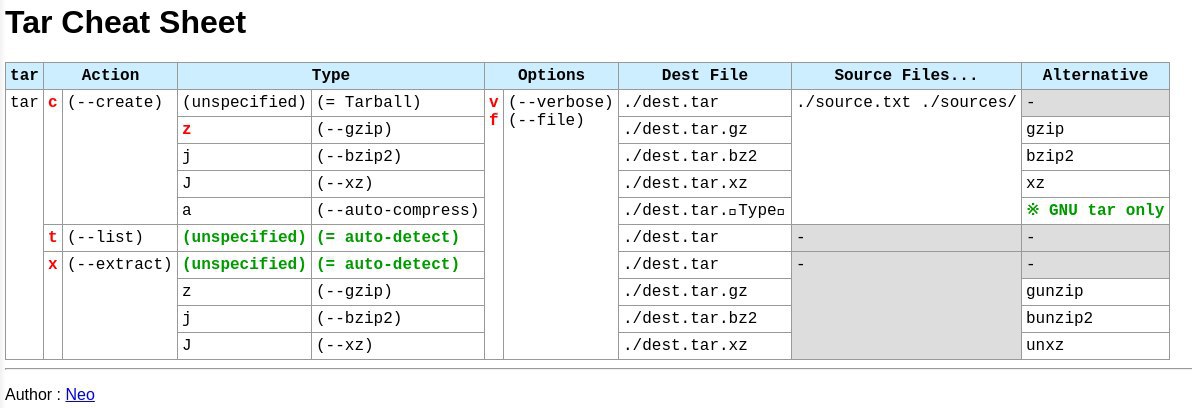Click the 'Alternative' column header
This screenshot has height=408, width=1192.
point(1095,75)
